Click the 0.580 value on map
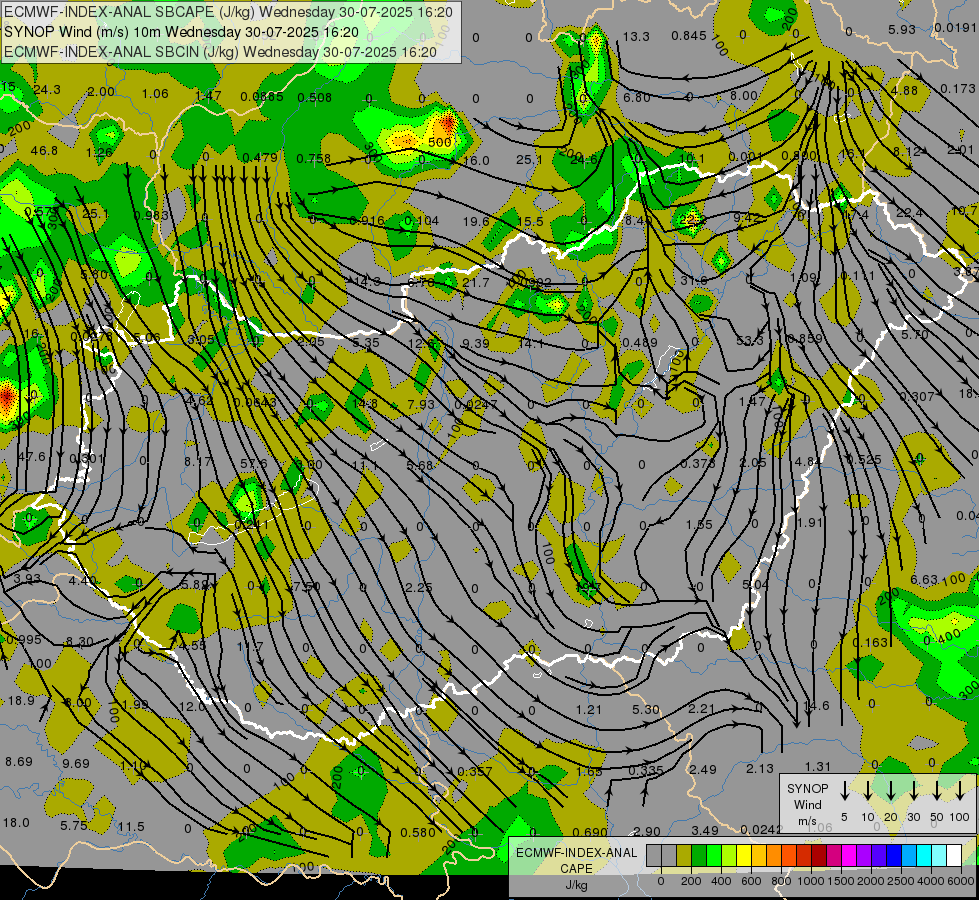979x900 pixels. 418,832
